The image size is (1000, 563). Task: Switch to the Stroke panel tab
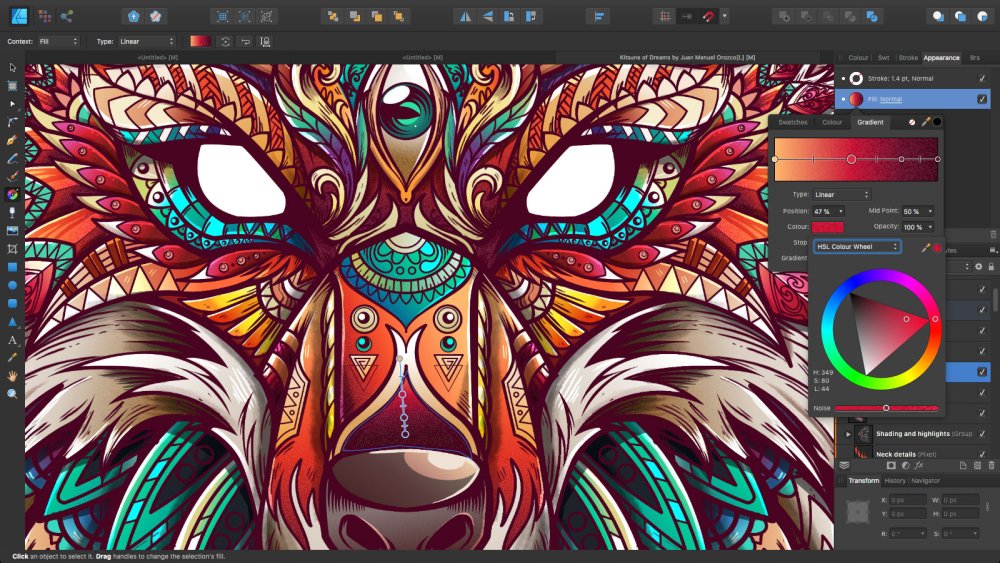[908, 57]
